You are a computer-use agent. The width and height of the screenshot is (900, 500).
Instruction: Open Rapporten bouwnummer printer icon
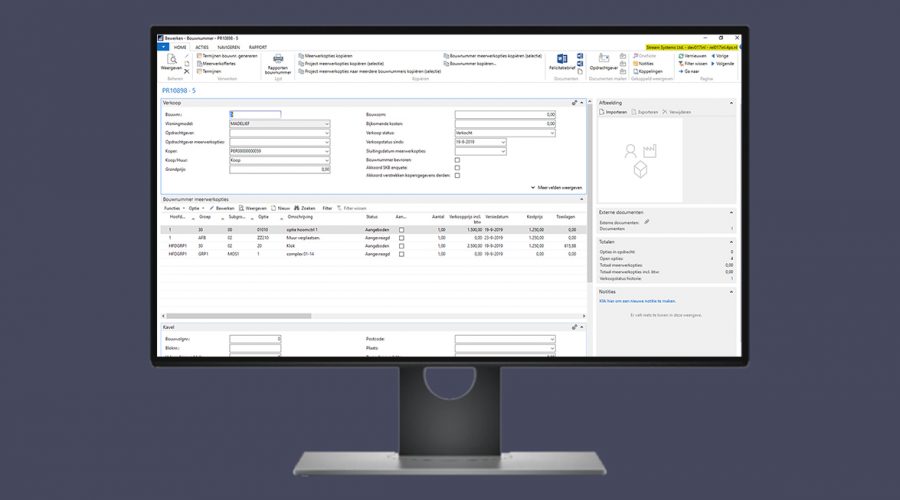tap(278, 59)
